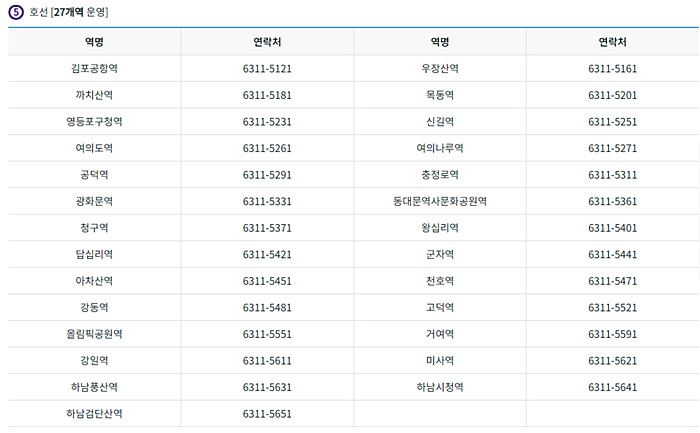Select station name 하남풍산역
Image resolution: width=700 pixels, height=433 pixels.
tap(94, 387)
